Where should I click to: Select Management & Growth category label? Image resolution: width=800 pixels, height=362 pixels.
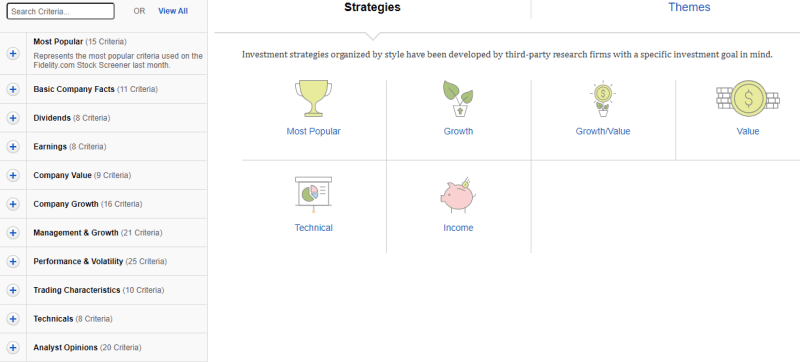point(76,232)
